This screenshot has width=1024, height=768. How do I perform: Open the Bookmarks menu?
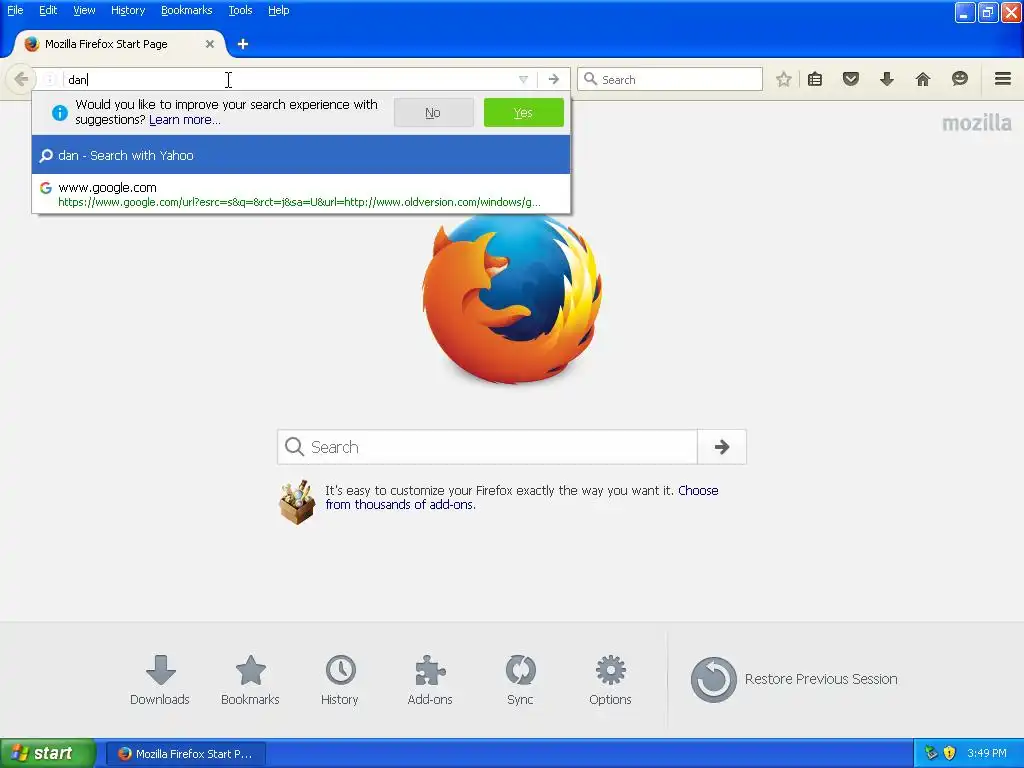pos(186,10)
